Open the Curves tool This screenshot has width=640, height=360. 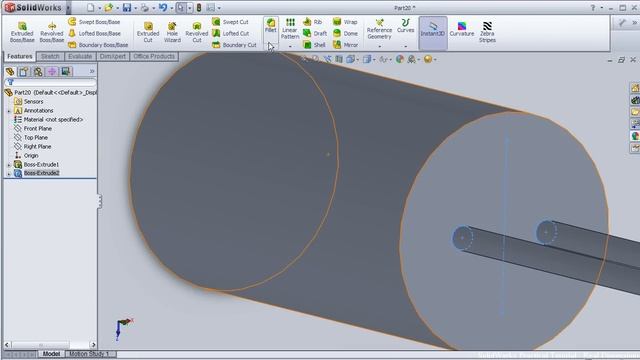point(405,25)
